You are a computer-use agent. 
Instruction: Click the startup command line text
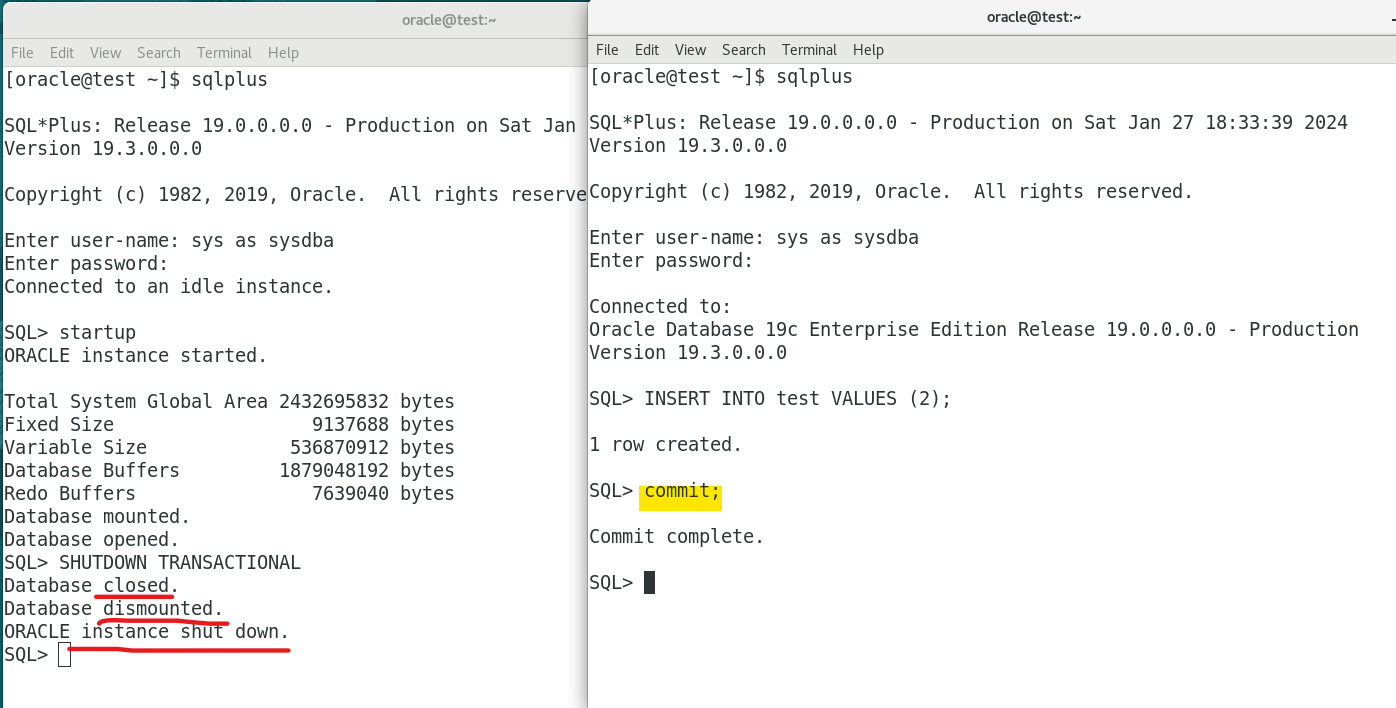pos(97,333)
